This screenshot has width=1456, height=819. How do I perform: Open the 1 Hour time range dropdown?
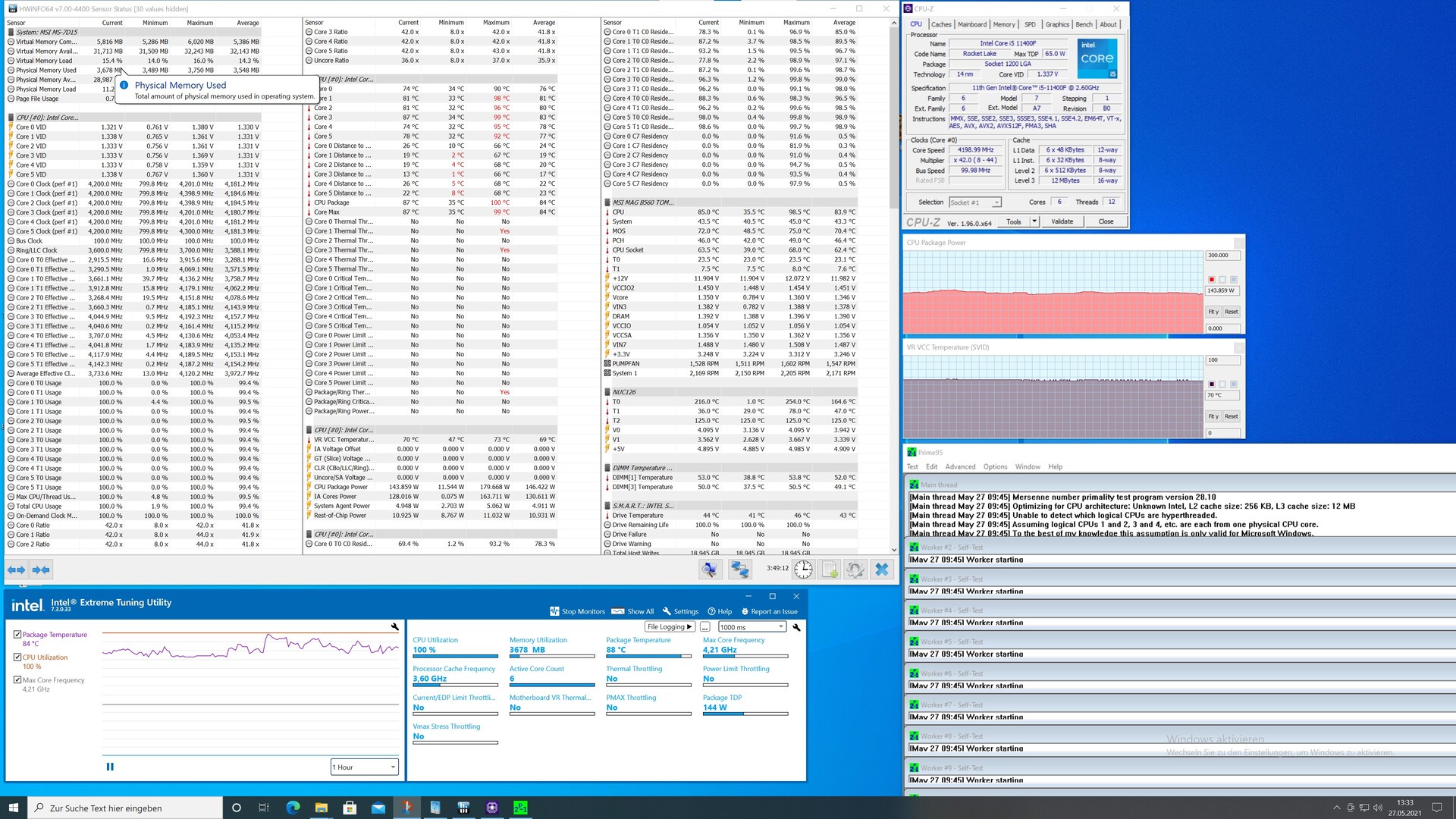click(364, 767)
